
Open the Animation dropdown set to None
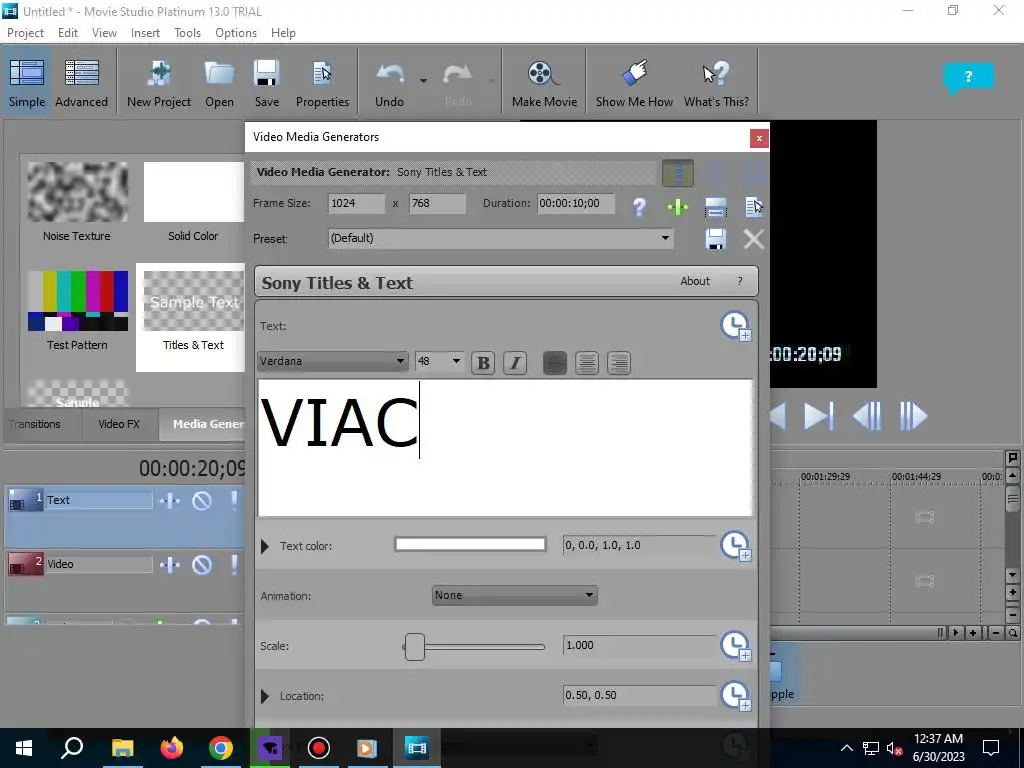pos(515,595)
